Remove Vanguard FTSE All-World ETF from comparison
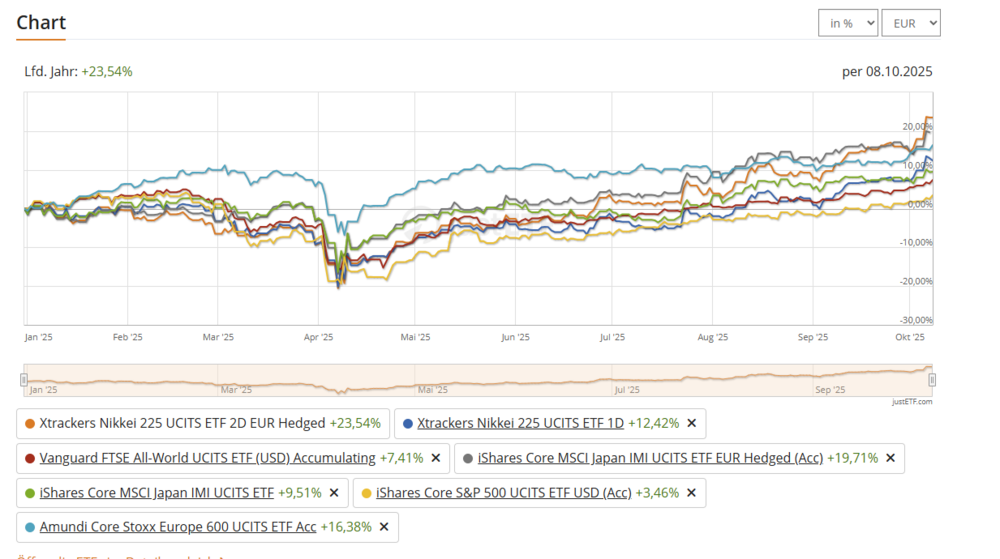The image size is (1000, 559). pyautogui.click(x=435, y=458)
